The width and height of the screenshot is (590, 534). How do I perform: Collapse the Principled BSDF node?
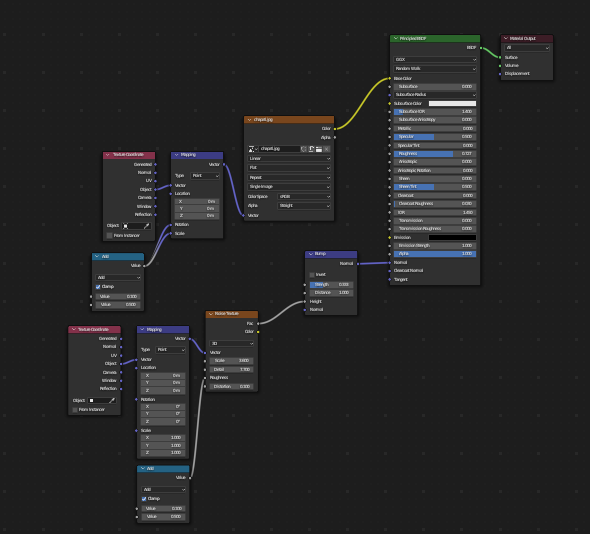(x=396, y=39)
